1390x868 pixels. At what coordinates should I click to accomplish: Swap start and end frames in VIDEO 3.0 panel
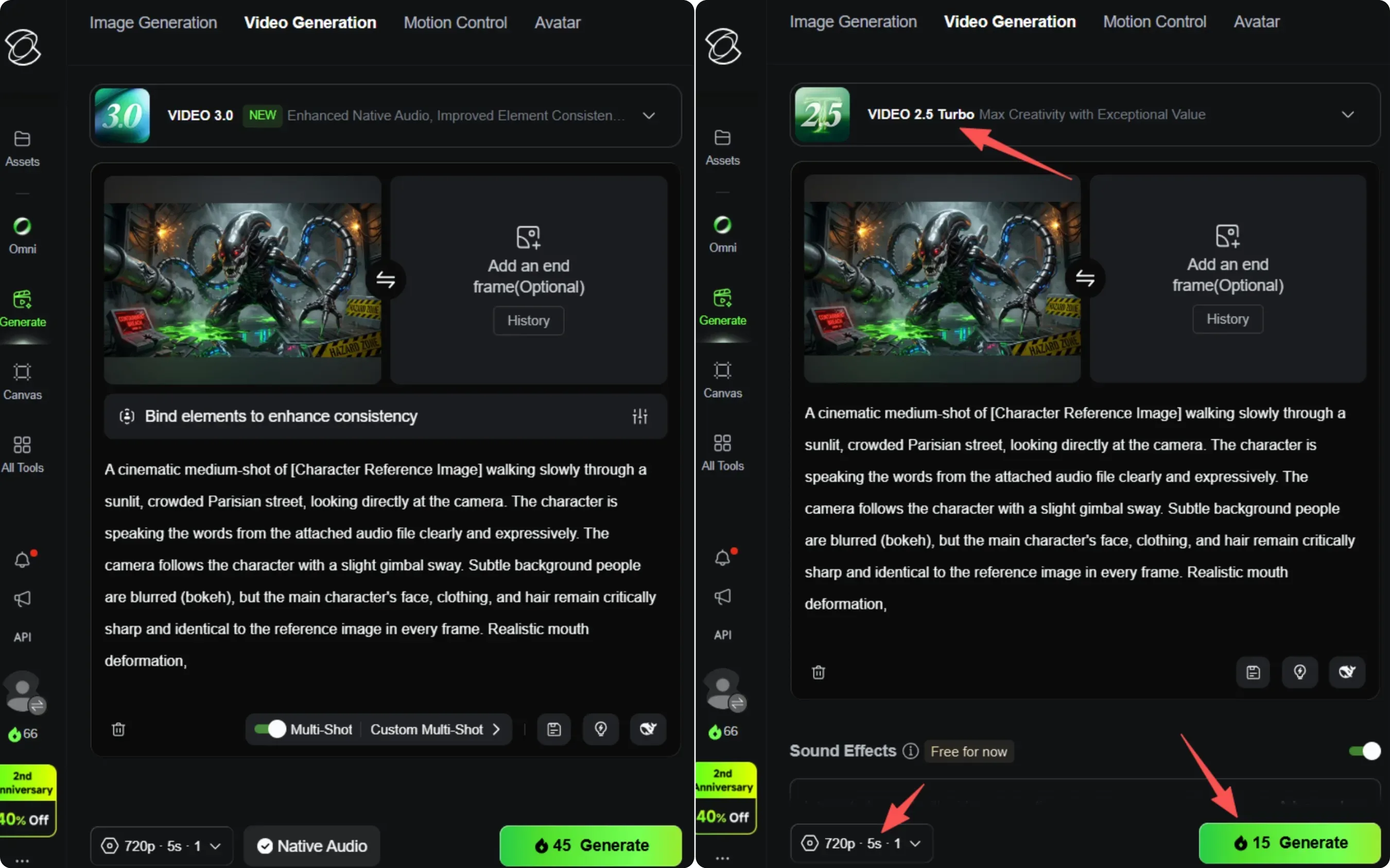pos(386,279)
